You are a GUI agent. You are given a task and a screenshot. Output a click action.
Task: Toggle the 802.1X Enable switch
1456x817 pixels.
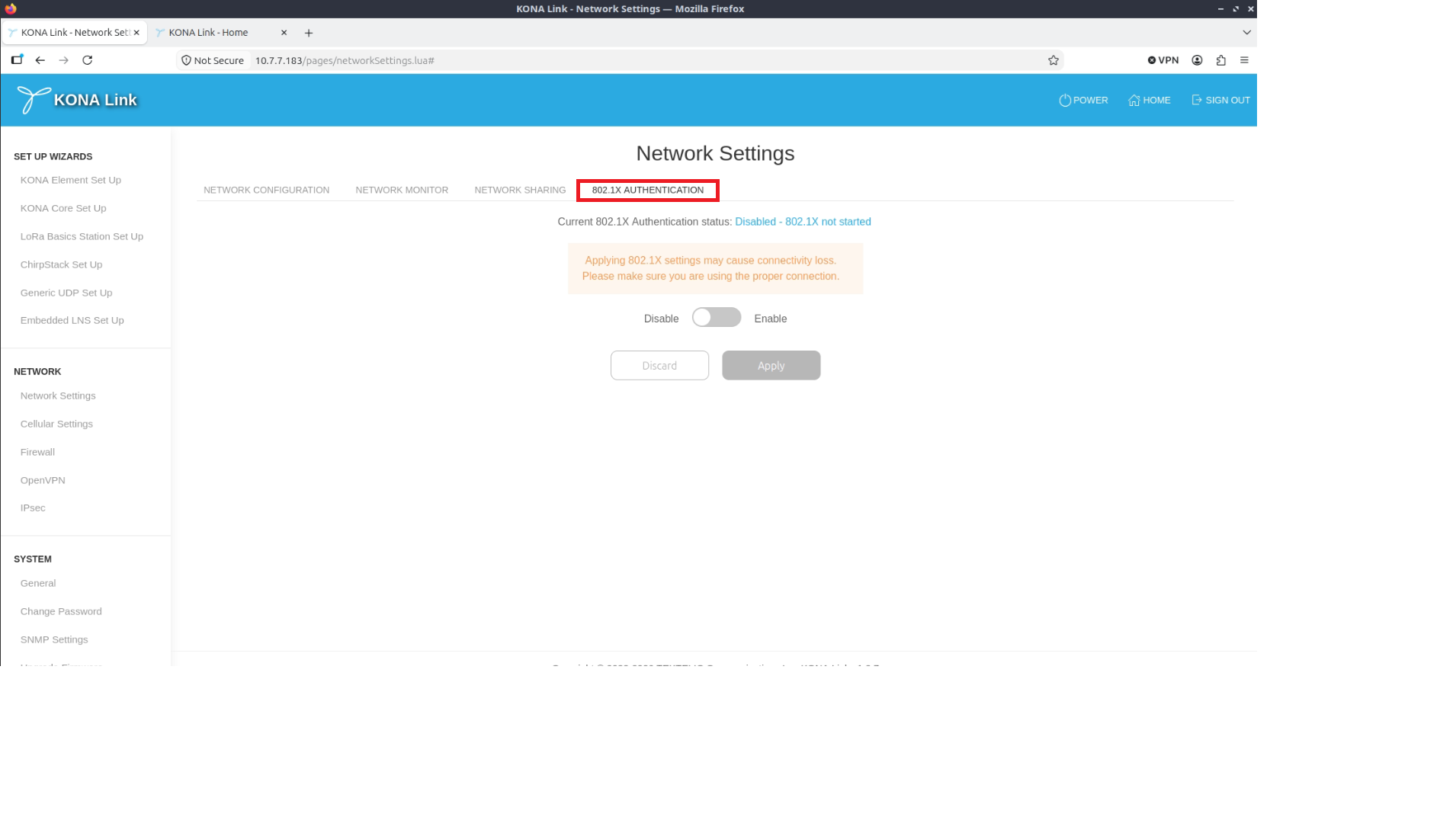click(x=717, y=318)
